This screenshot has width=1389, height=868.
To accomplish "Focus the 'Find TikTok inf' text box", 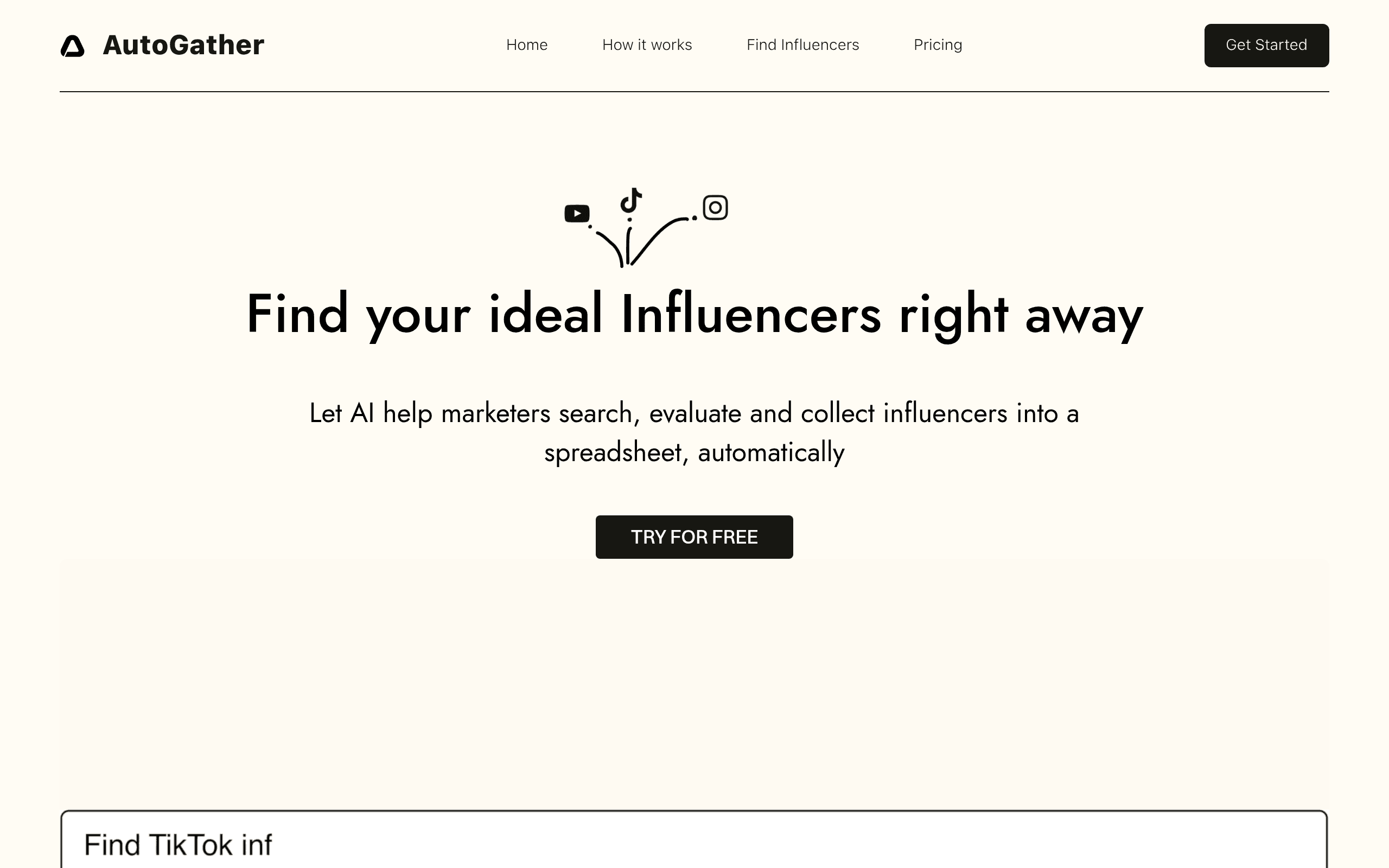I will coord(694,840).
